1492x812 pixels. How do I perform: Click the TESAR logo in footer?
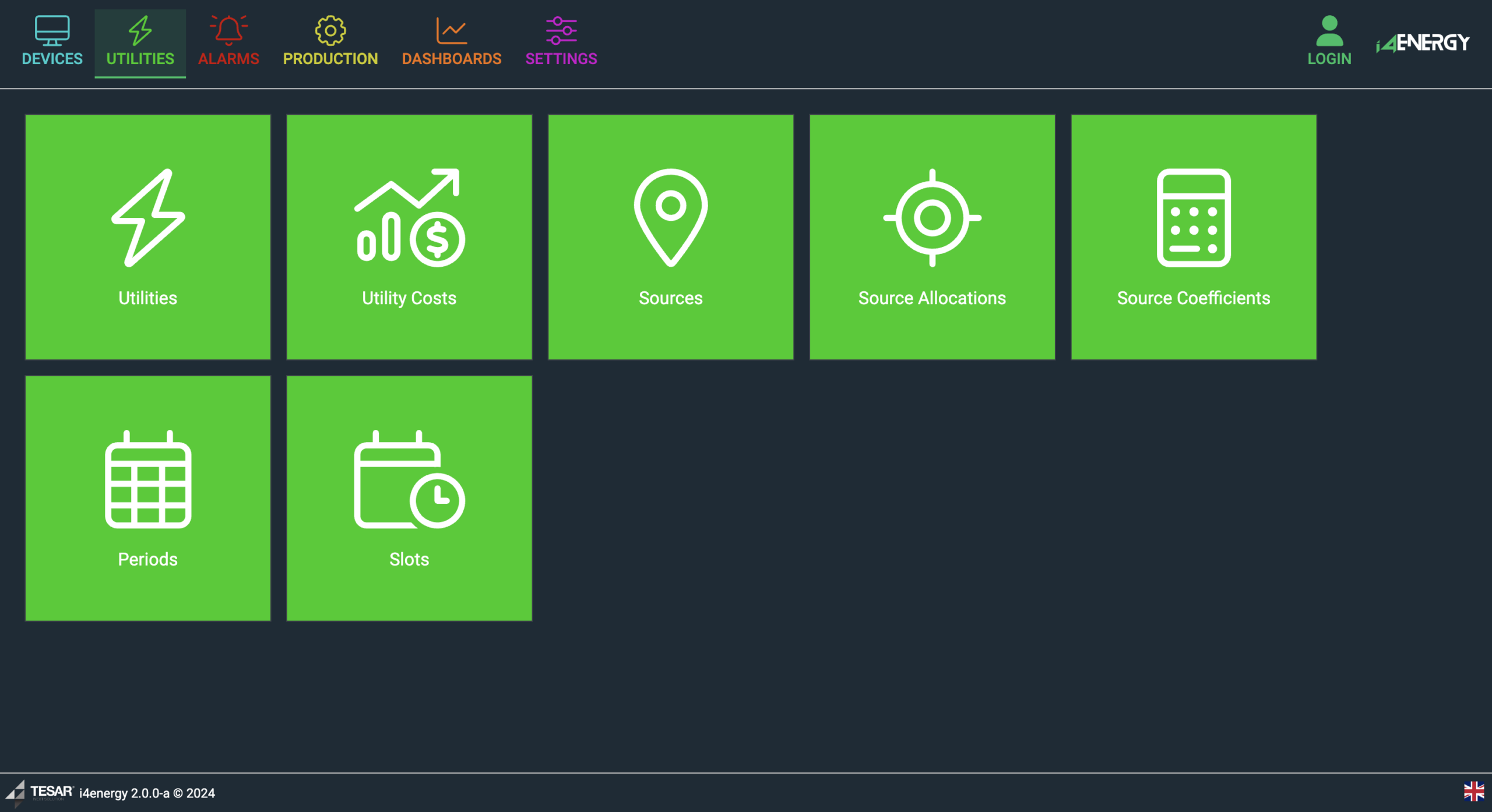[x=39, y=793]
